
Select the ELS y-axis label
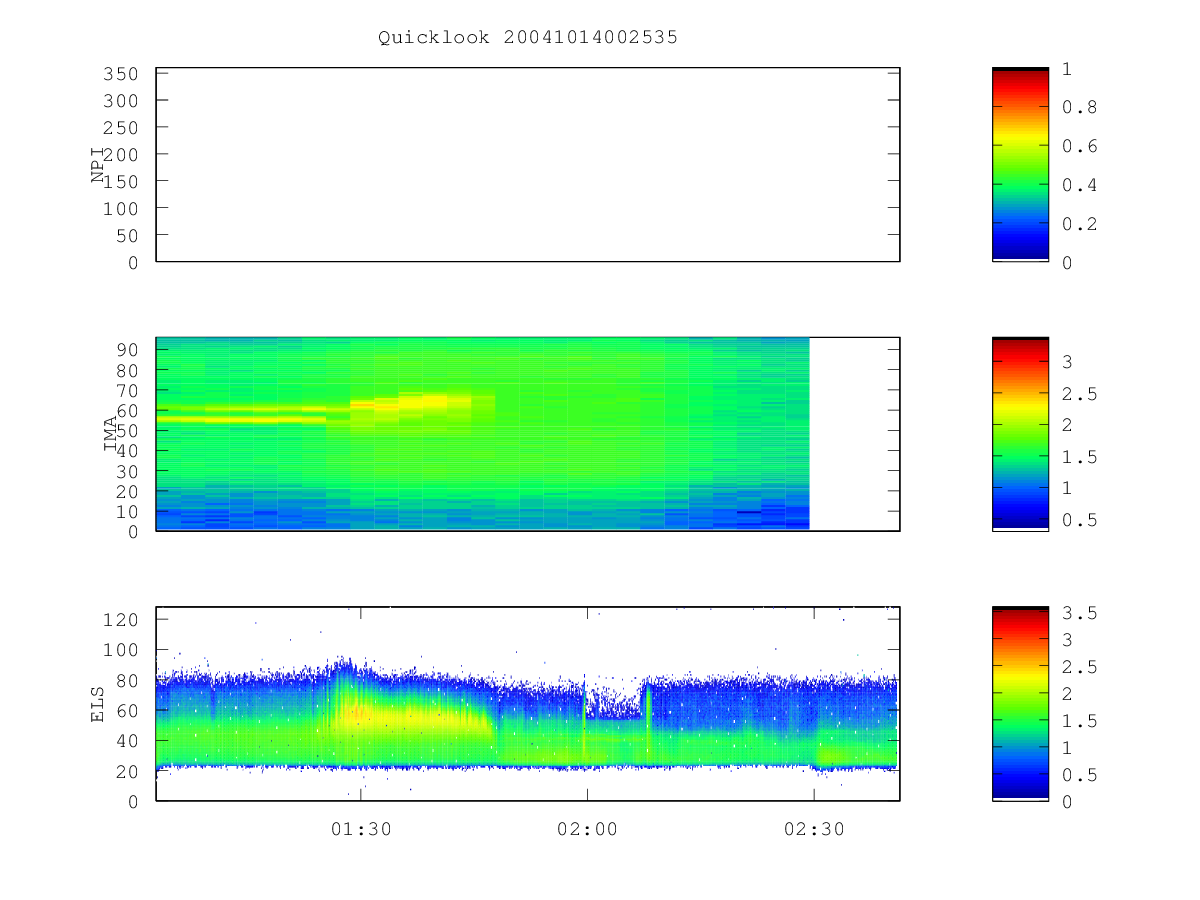tap(98, 704)
